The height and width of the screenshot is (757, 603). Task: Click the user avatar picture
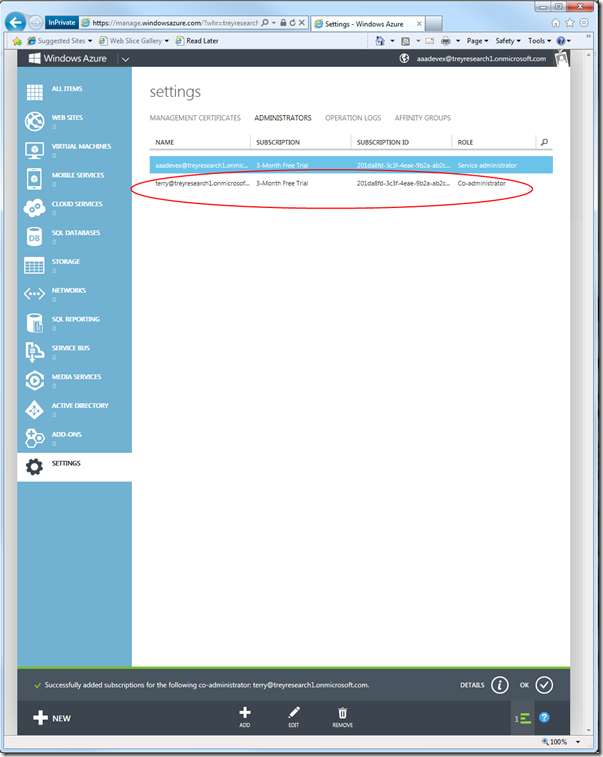pos(561,58)
